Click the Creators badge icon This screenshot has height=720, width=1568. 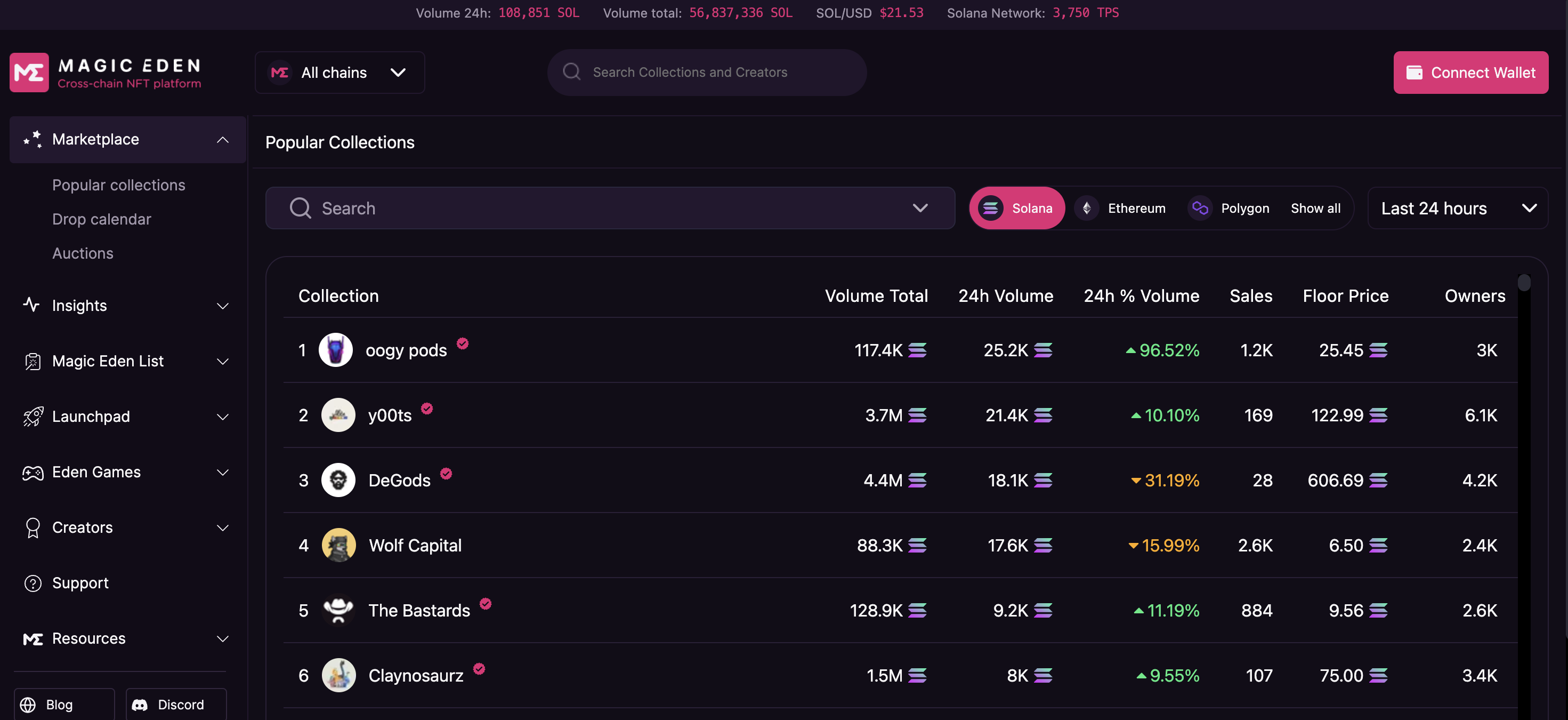33,527
